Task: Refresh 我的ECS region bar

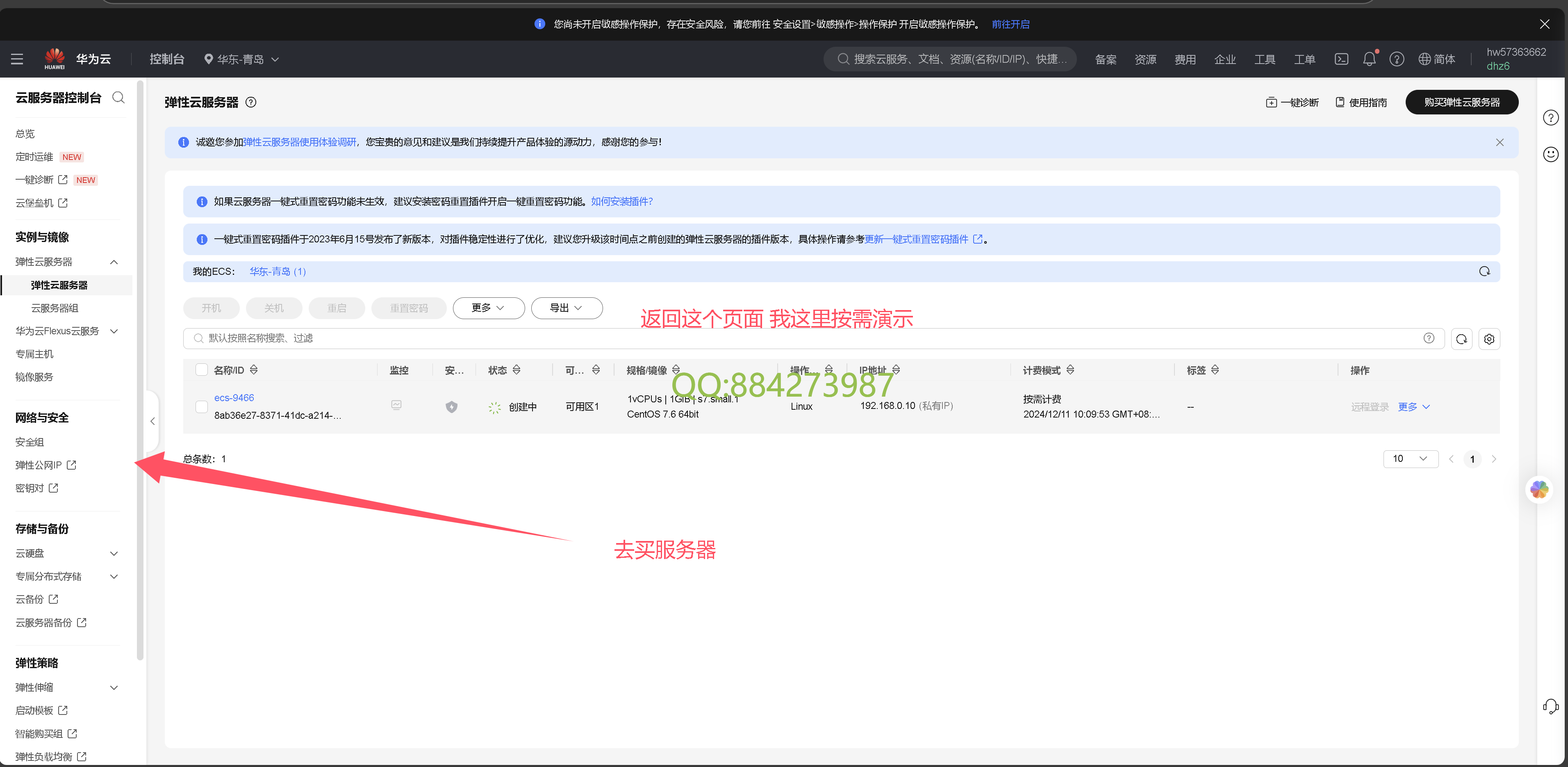Action: tap(1485, 272)
